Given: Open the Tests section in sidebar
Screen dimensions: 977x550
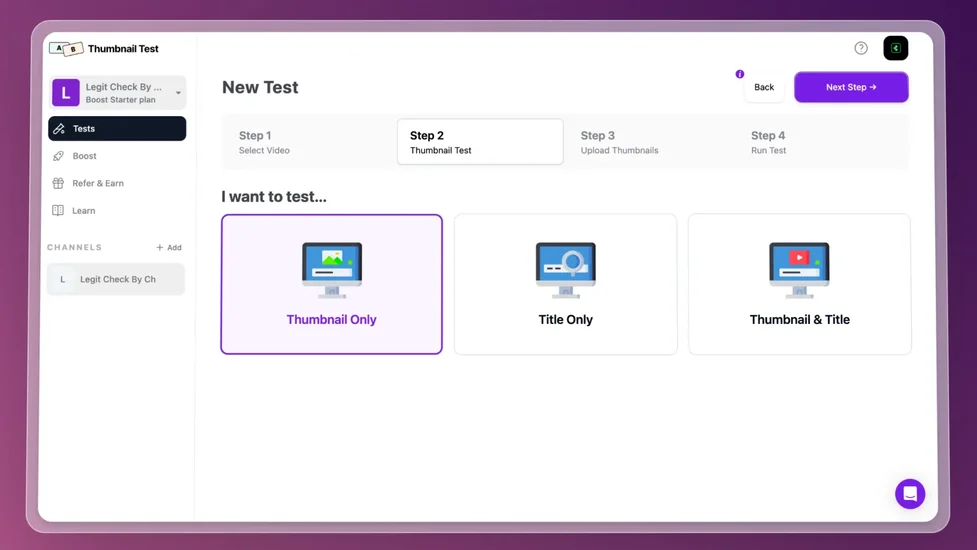Looking at the screenshot, I should pos(117,128).
